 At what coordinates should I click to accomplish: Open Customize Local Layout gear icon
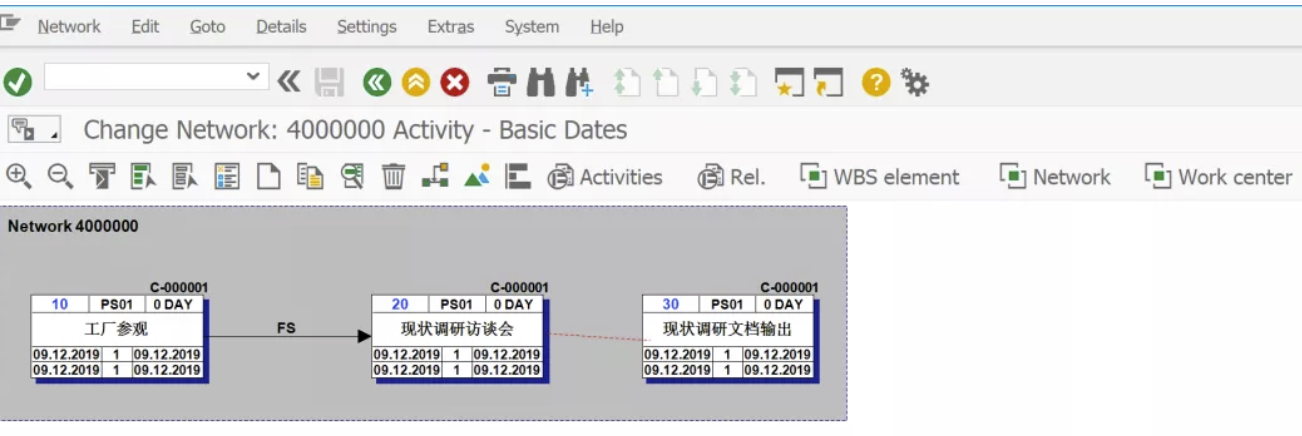point(915,82)
